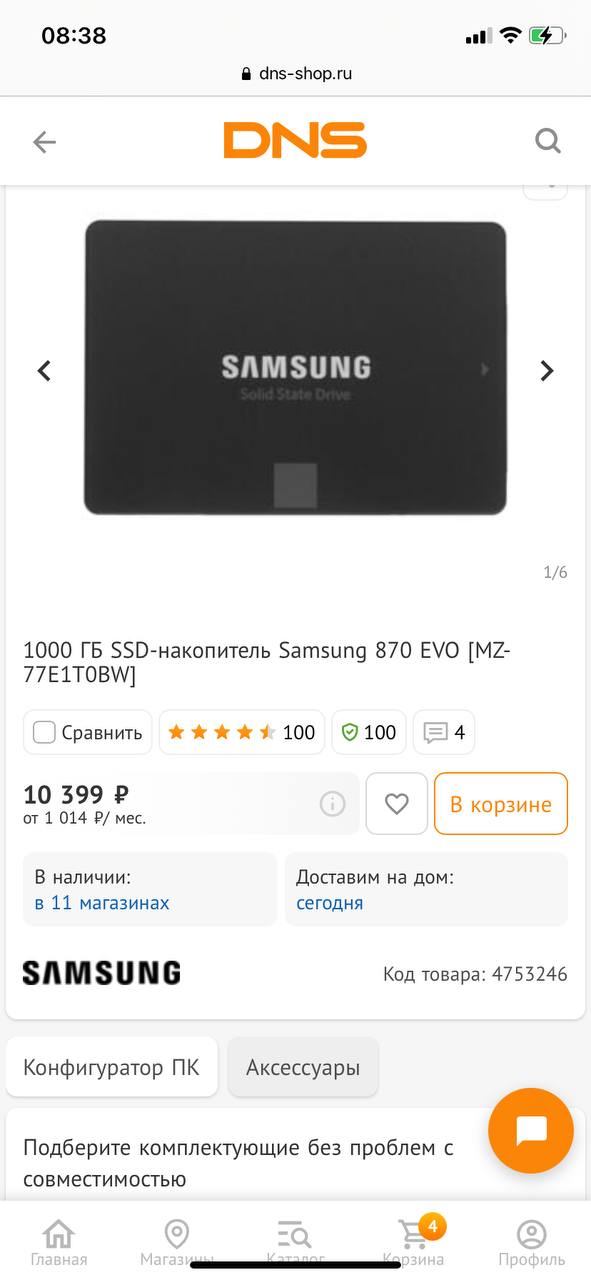Image resolution: width=591 pixels, height=1280 pixels.
Task: Tap the Samsung SSD product image
Action: pos(295,368)
